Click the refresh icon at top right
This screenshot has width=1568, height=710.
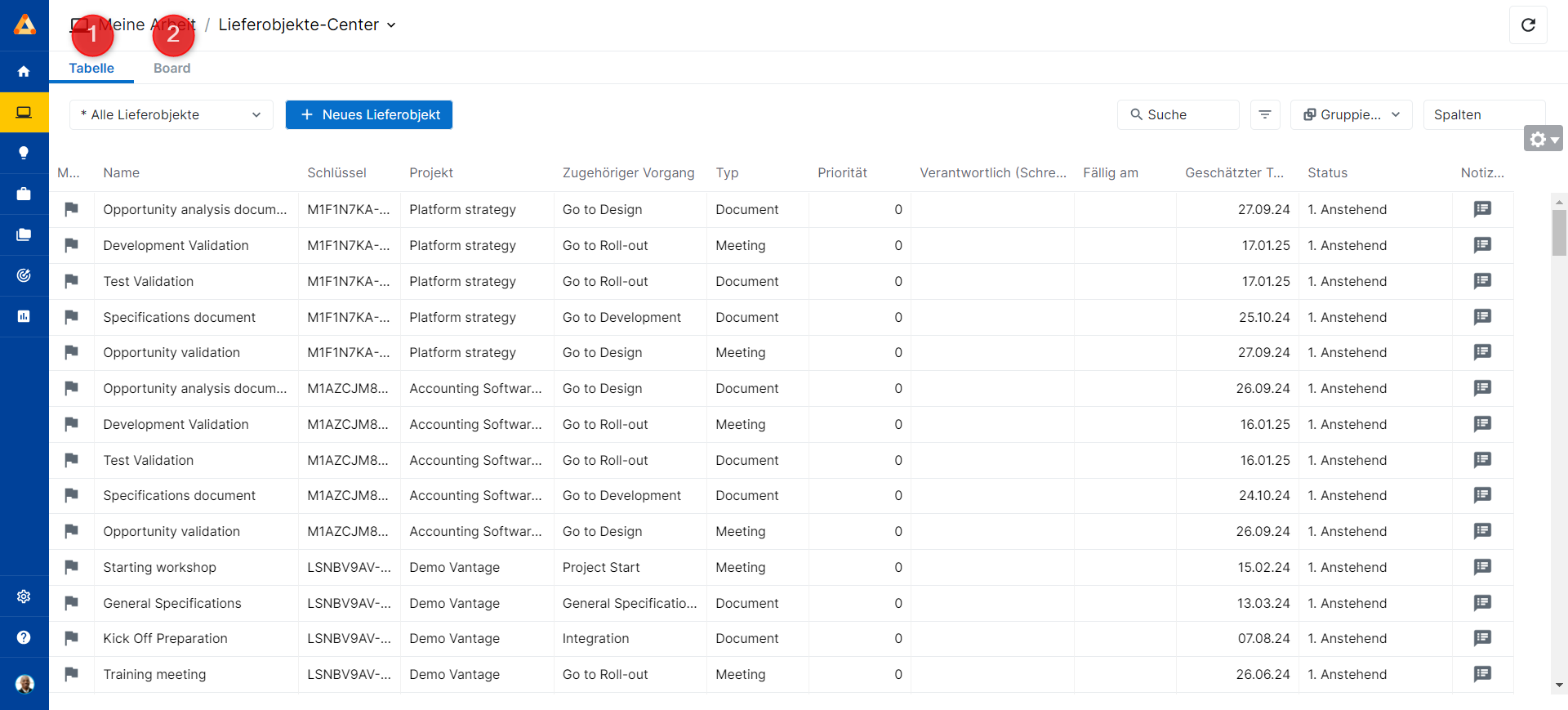[1528, 25]
